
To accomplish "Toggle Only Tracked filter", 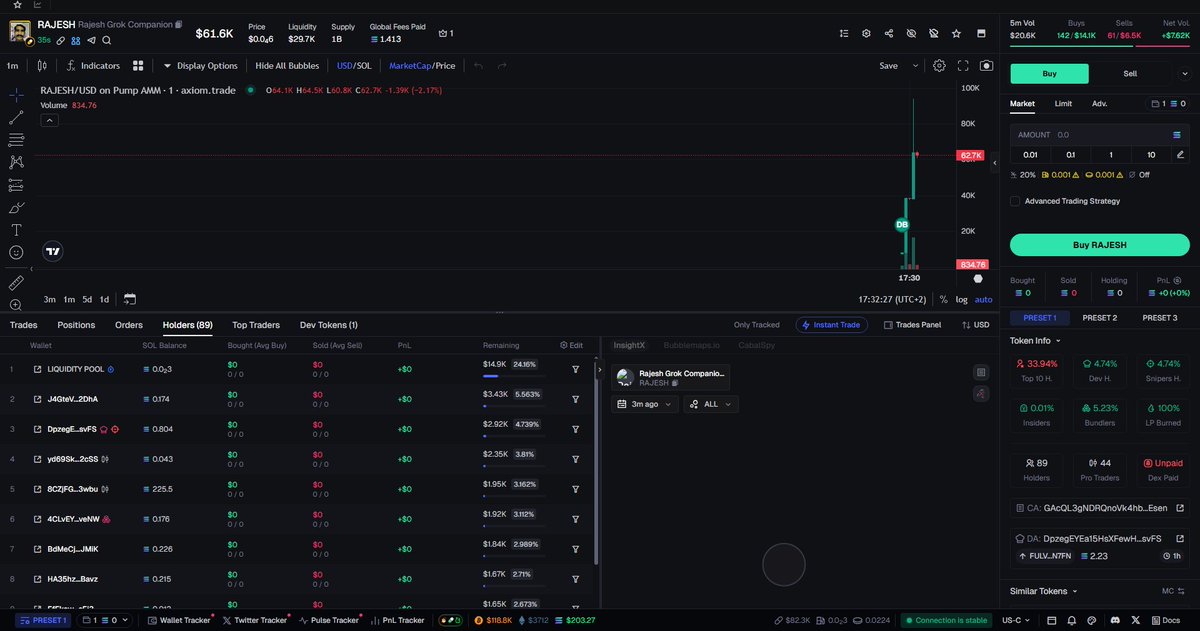I will tap(756, 325).
